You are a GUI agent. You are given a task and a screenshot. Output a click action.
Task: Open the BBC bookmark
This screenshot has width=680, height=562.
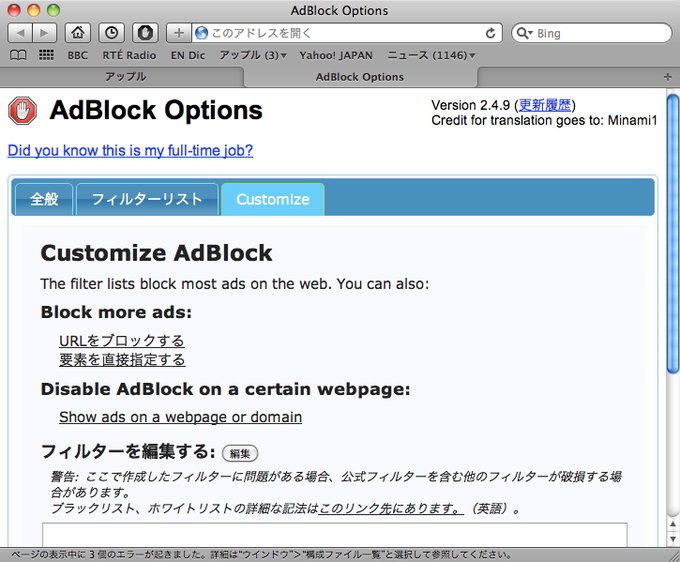(78, 56)
